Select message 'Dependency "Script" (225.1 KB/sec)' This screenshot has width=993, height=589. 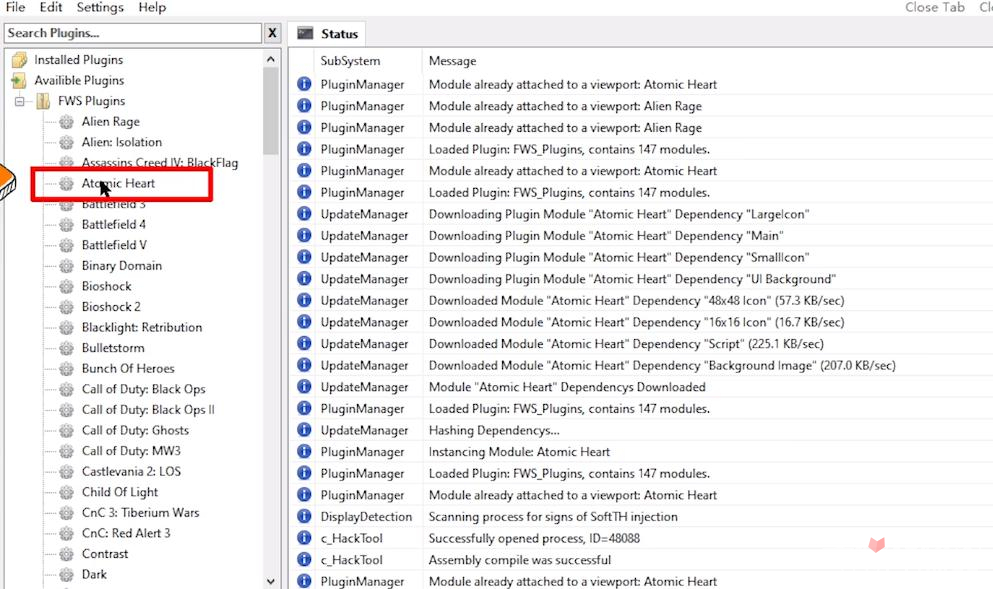click(x=626, y=344)
